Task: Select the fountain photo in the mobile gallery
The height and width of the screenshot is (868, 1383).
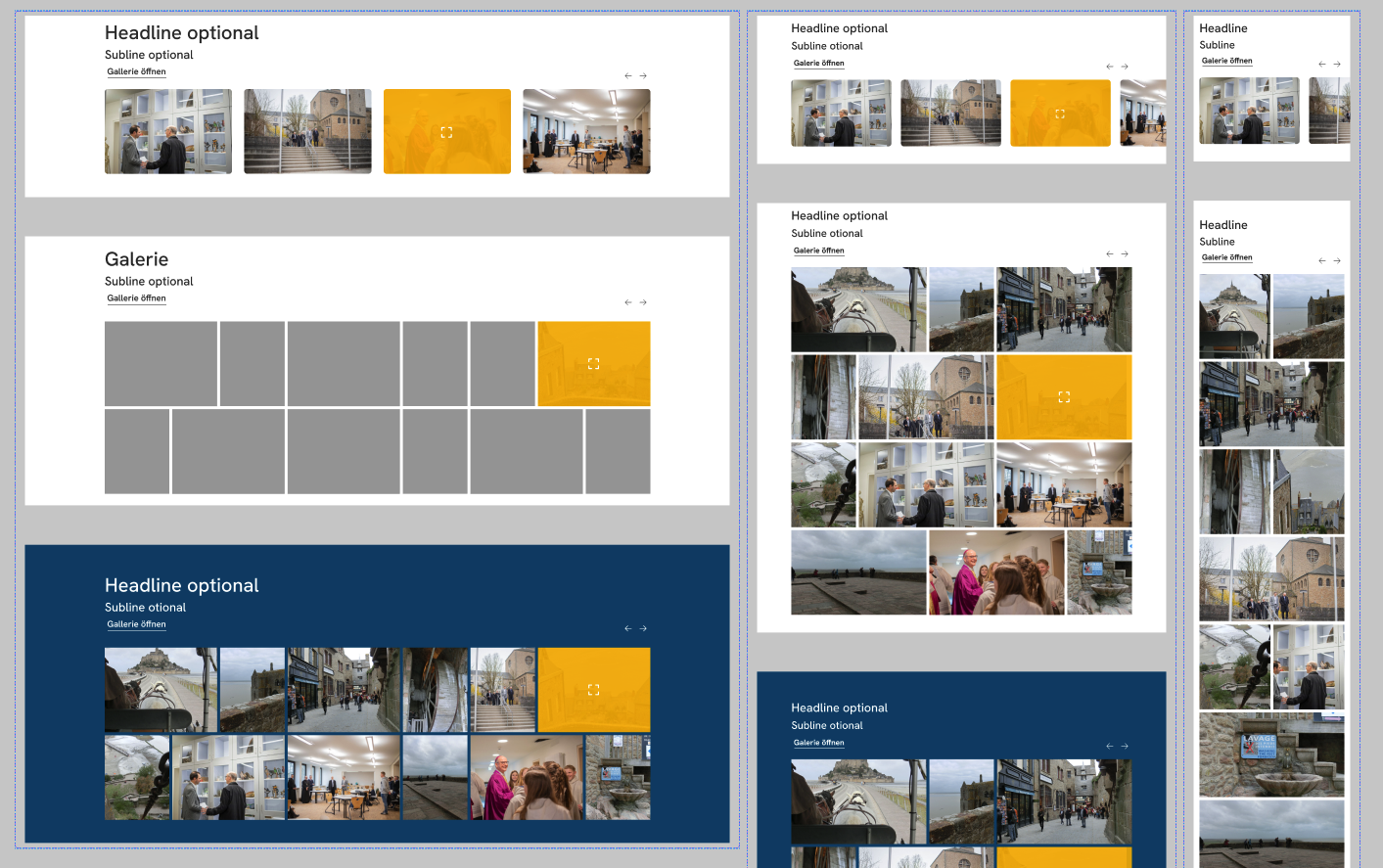Action: pos(1271,754)
